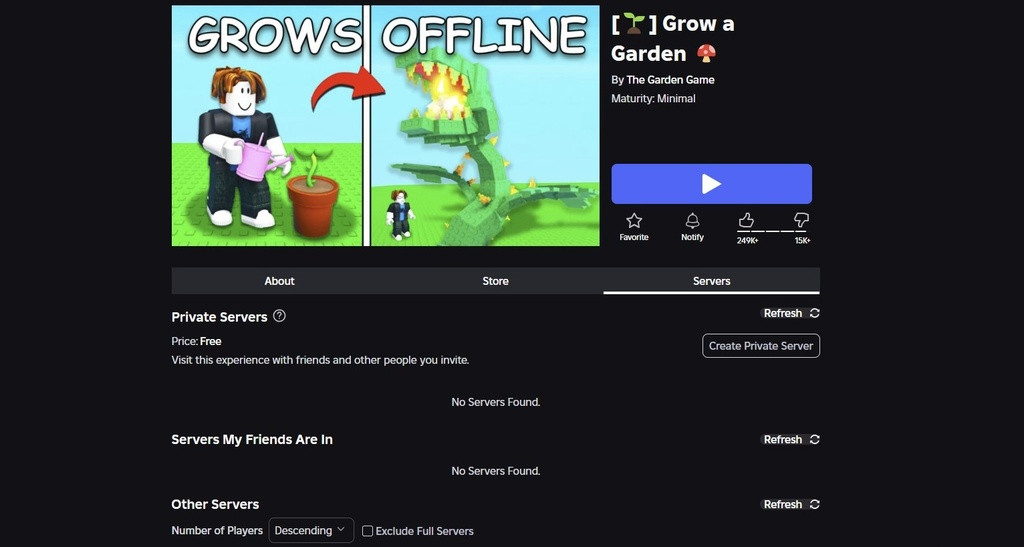Image resolution: width=1024 pixels, height=547 pixels.
Task: Refresh the Other Servers list
Action: (791, 504)
